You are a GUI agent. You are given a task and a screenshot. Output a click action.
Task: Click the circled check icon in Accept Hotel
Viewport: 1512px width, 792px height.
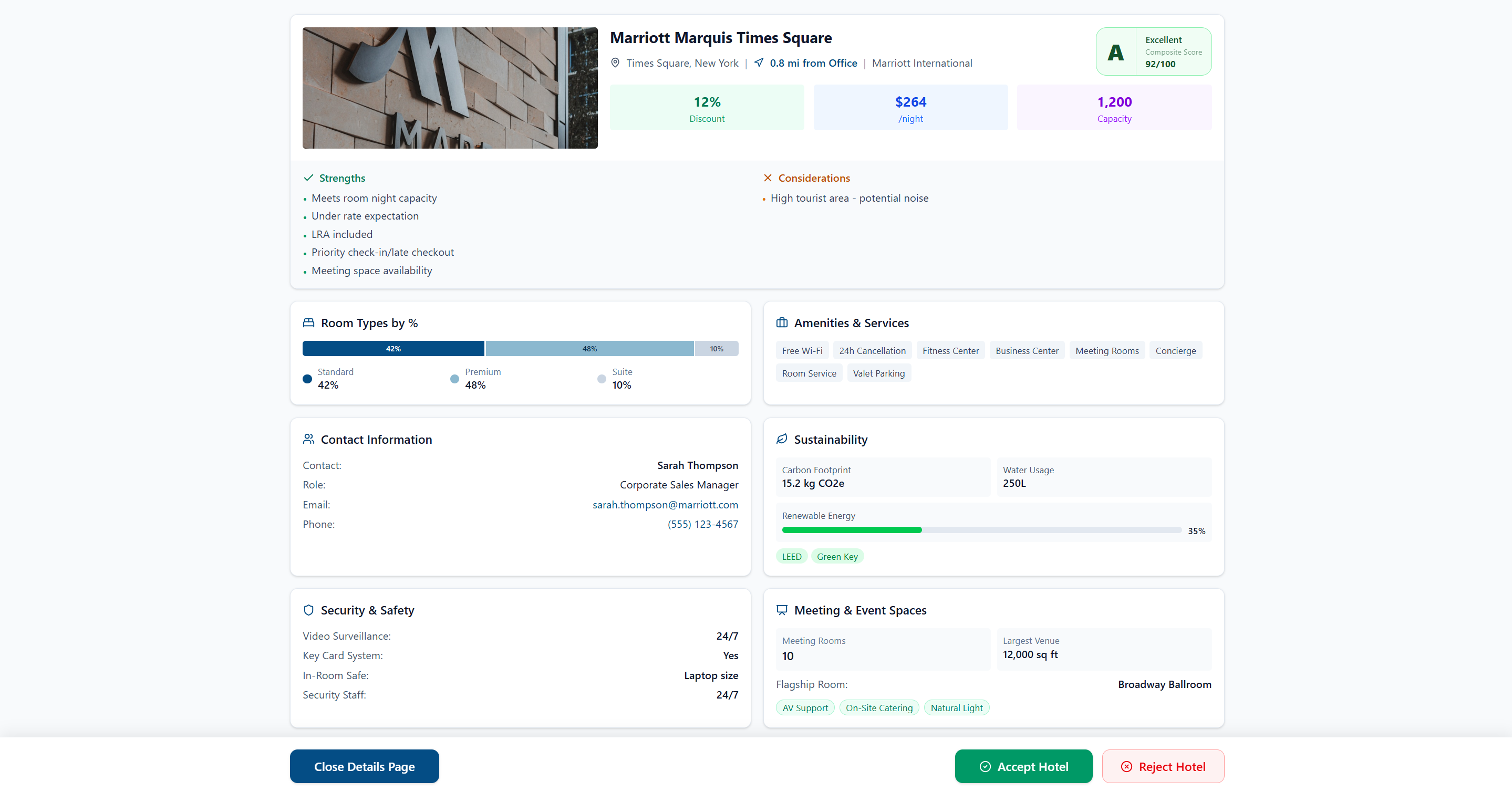[x=986, y=767]
